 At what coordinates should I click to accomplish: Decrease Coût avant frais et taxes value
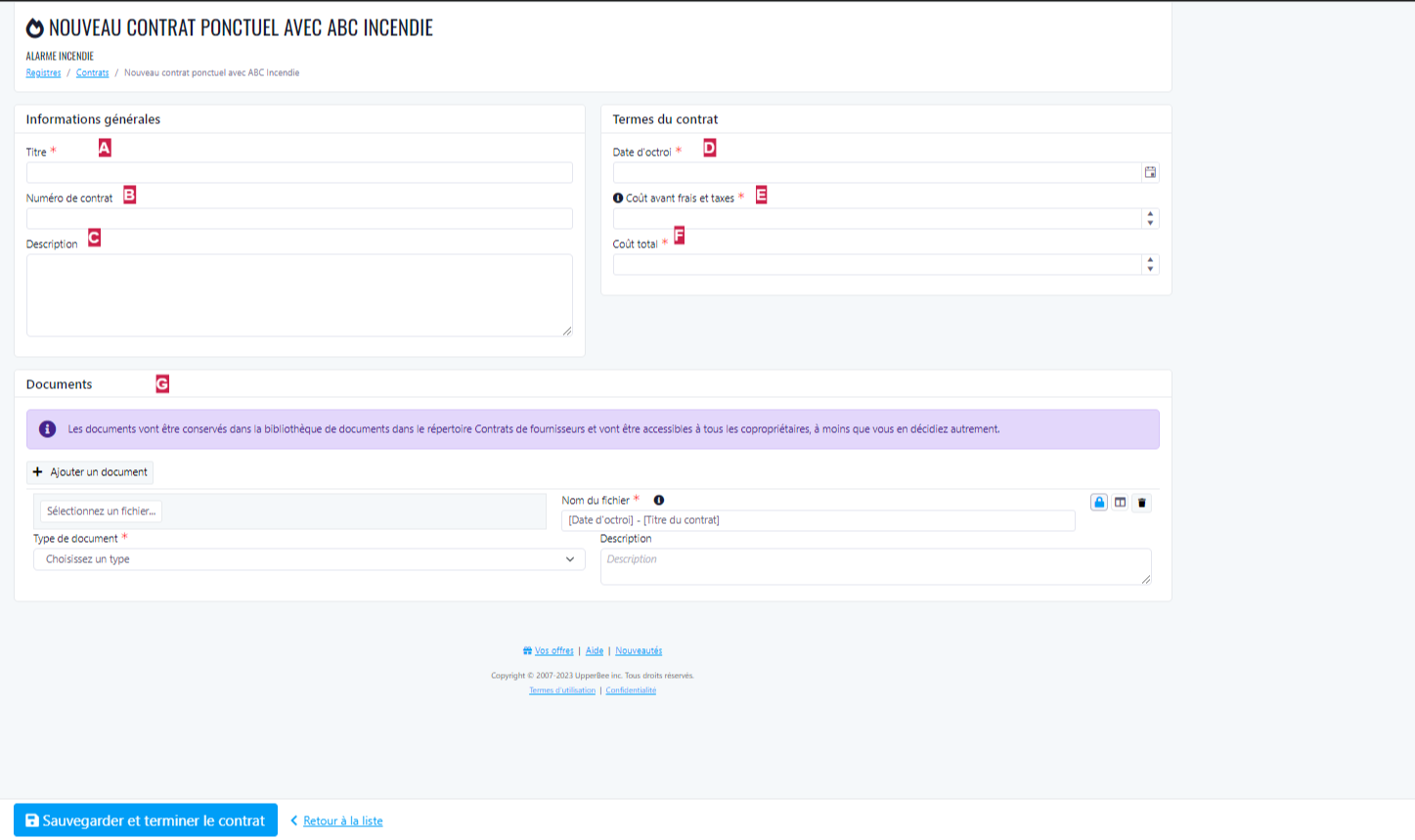point(1150,223)
